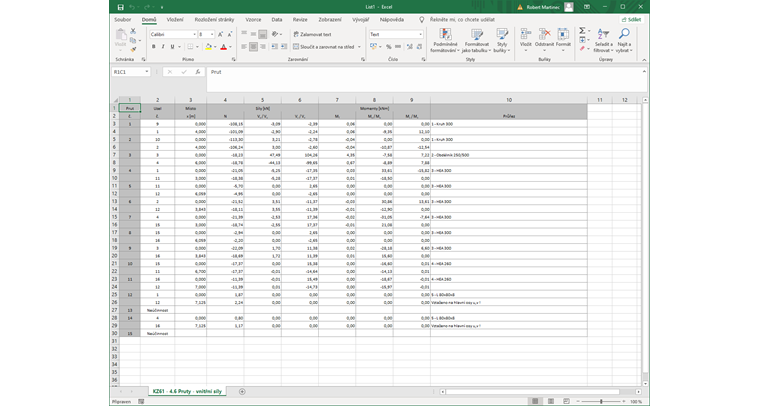Screen dimensions: 760x406
Task: Click Formátovat jako tabulku button
Action: pyautogui.click(x=476, y=40)
